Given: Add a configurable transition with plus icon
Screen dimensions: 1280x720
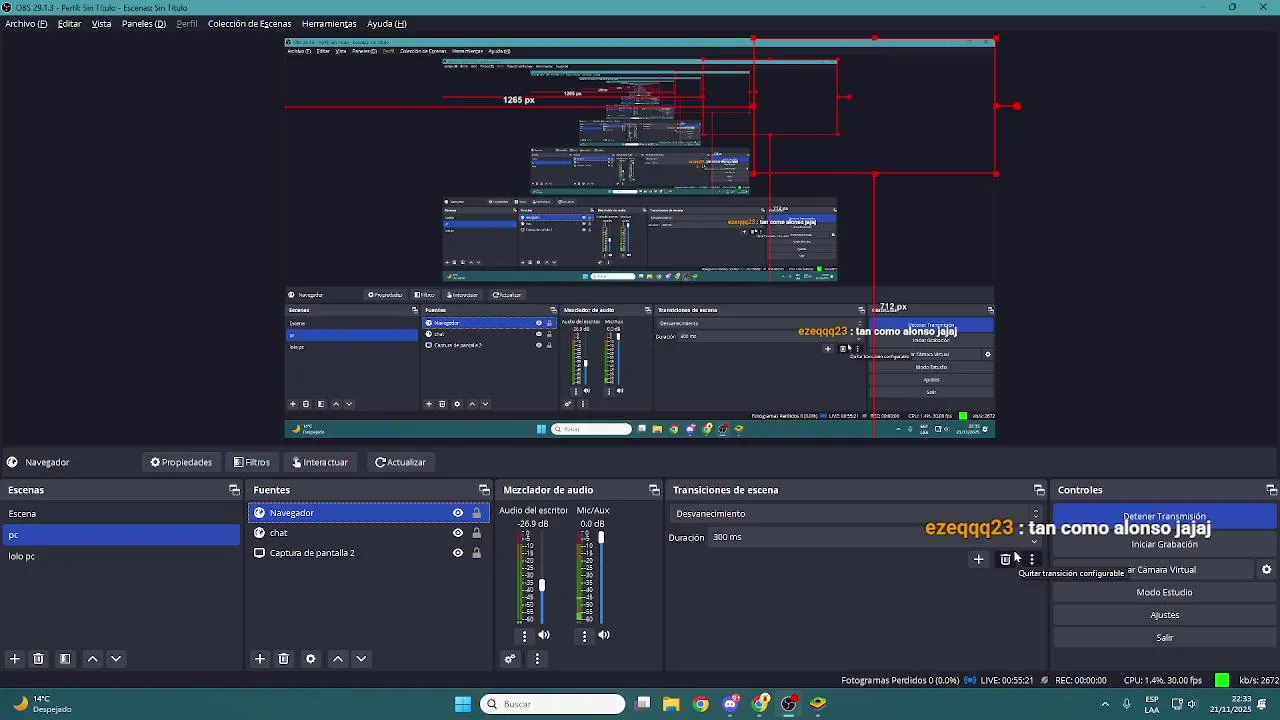Looking at the screenshot, I should click(x=979, y=560).
